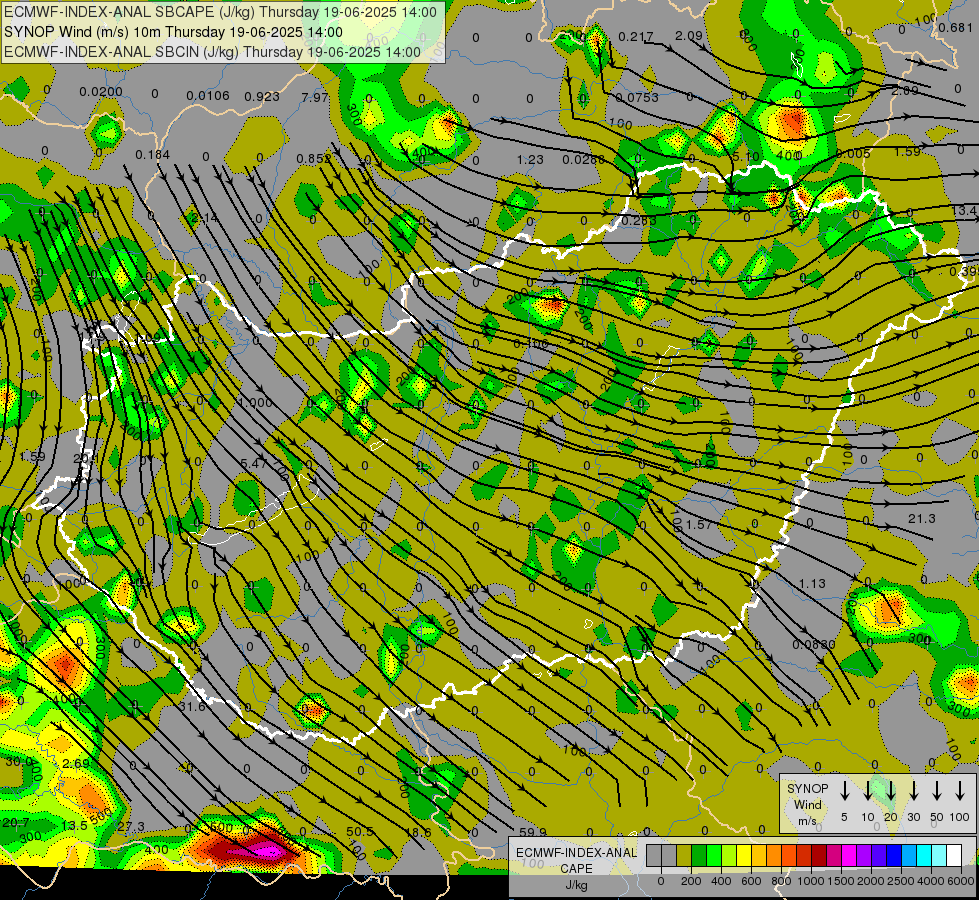Click the CAPE label in the legend
This screenshot has height=900, width=979.
click(x=576, y=869)
